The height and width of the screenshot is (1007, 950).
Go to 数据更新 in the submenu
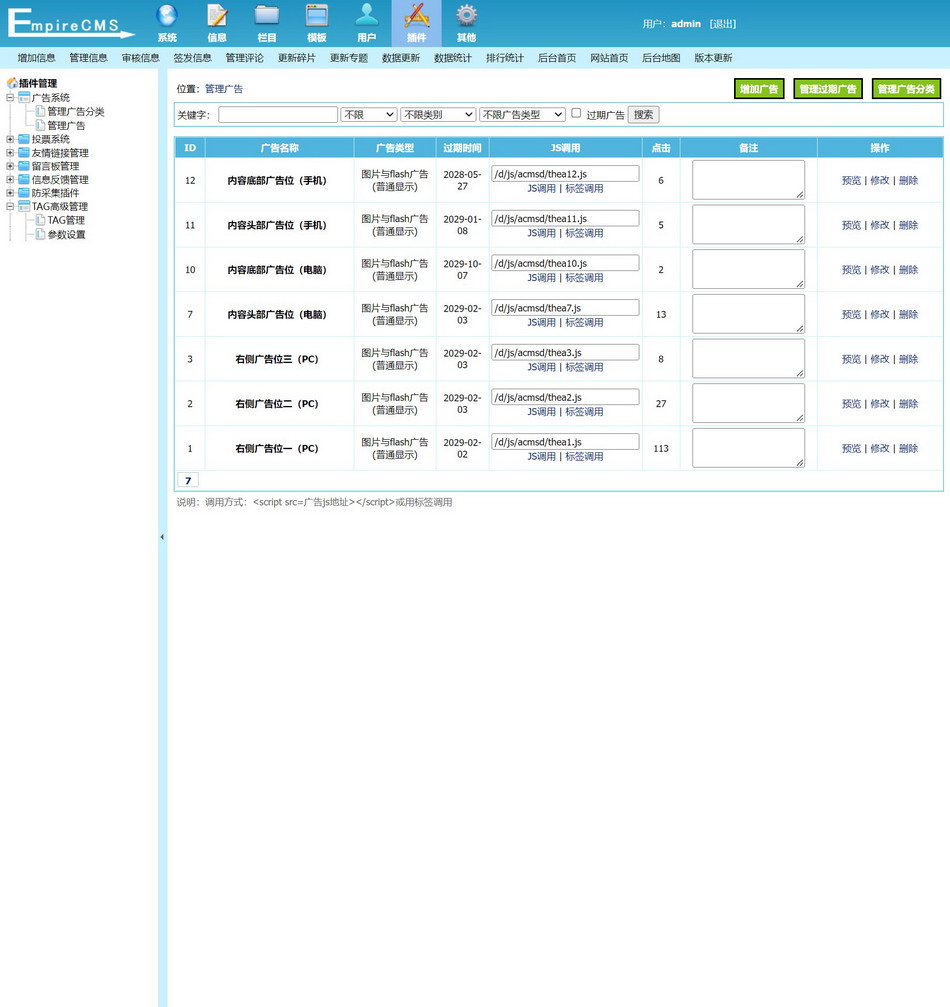coord(401,58)
